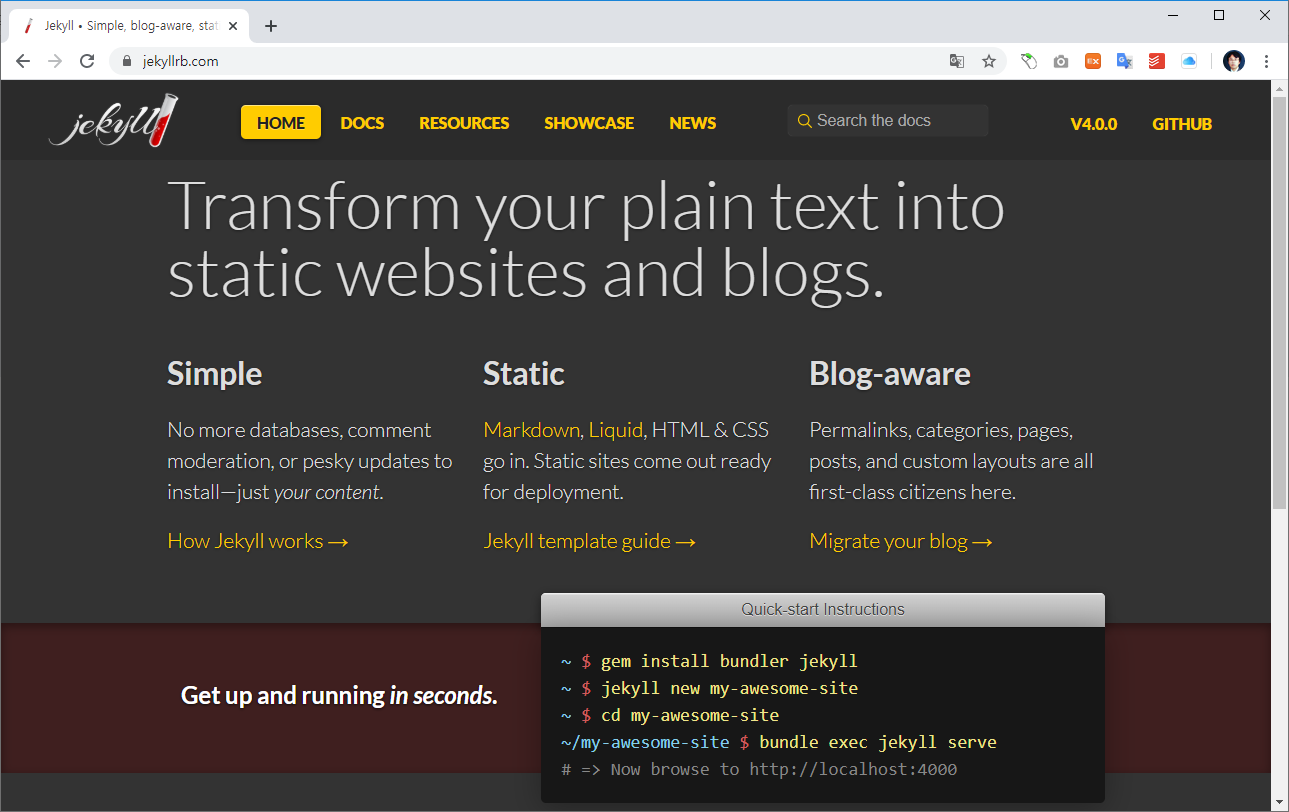Open the Google Translate extension
Image resolution: width=1289 pixels, height=812 pixels.
[1125, 61]
